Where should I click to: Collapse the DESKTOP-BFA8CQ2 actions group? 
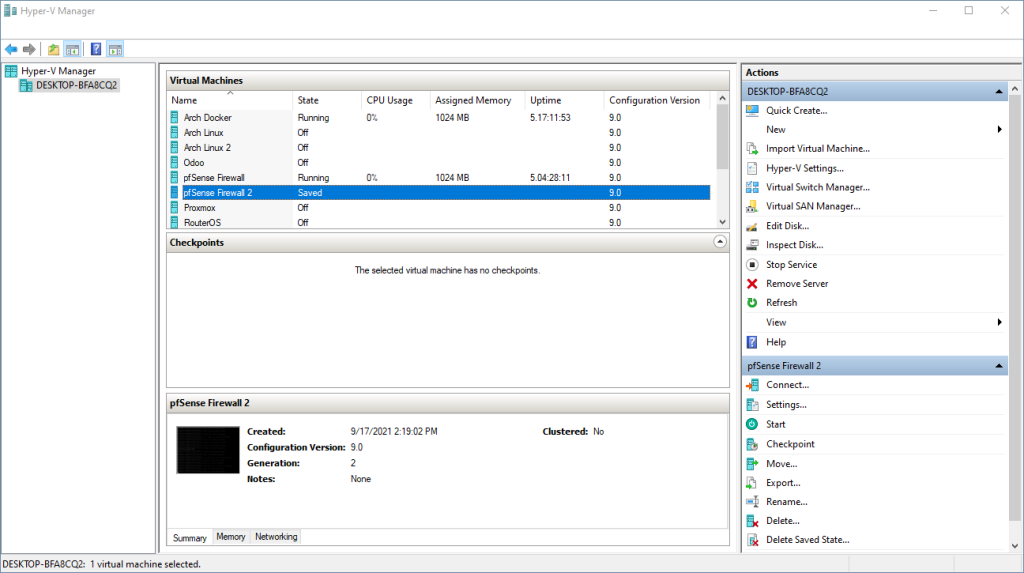[x=999, y=91]
